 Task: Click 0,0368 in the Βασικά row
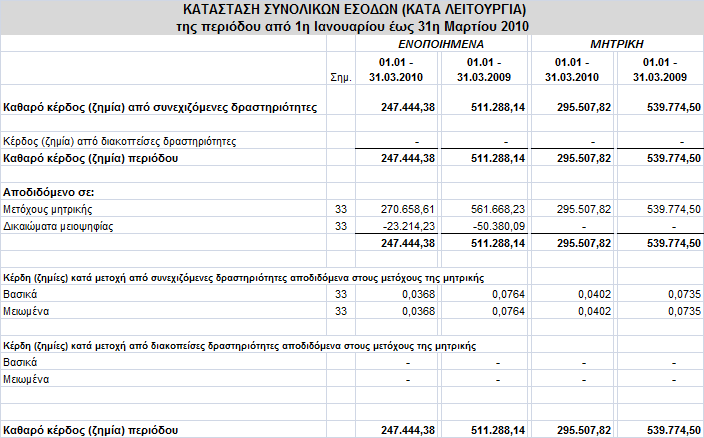tap(418, 294)
